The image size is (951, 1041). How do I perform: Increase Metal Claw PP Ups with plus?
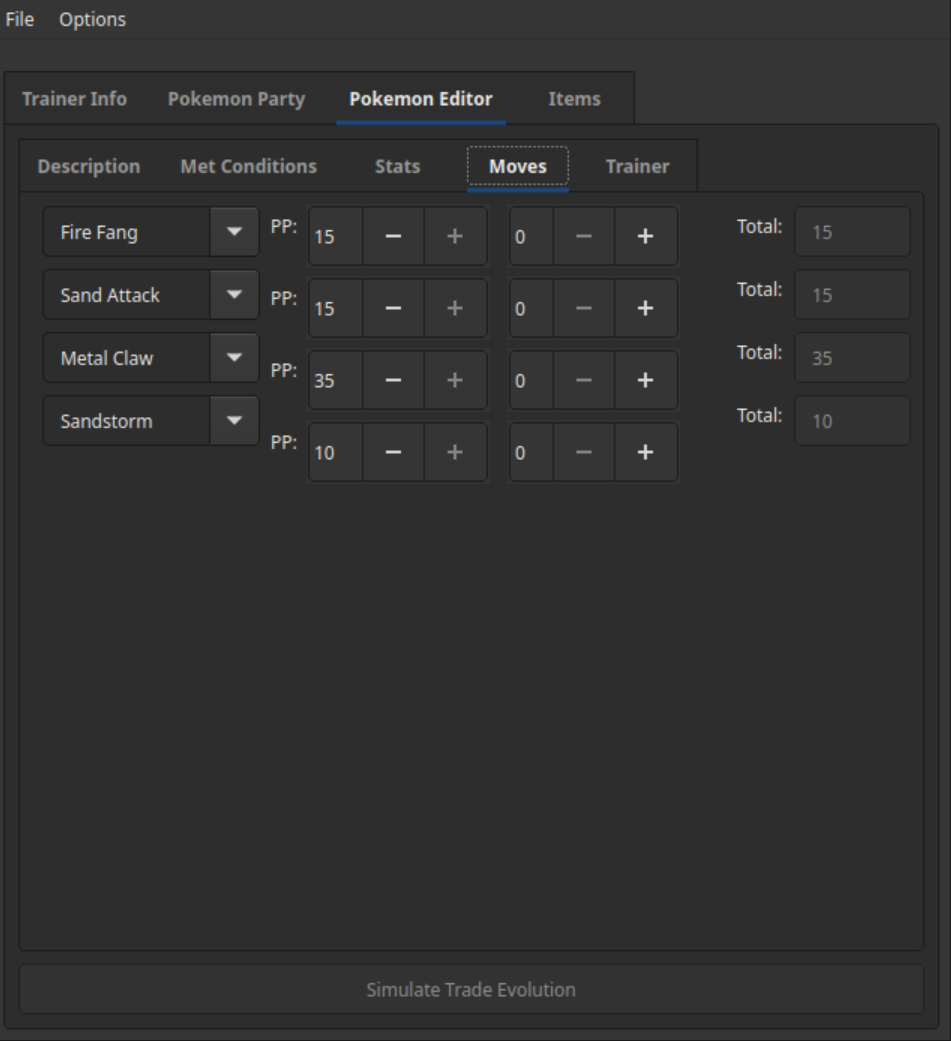pyautogui.click(x=645, y=381)
